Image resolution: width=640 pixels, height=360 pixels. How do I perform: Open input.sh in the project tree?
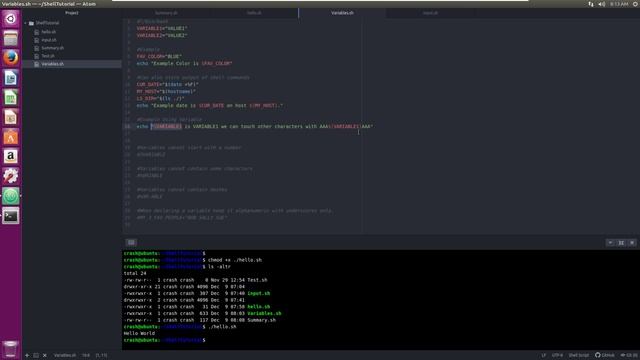49,40
